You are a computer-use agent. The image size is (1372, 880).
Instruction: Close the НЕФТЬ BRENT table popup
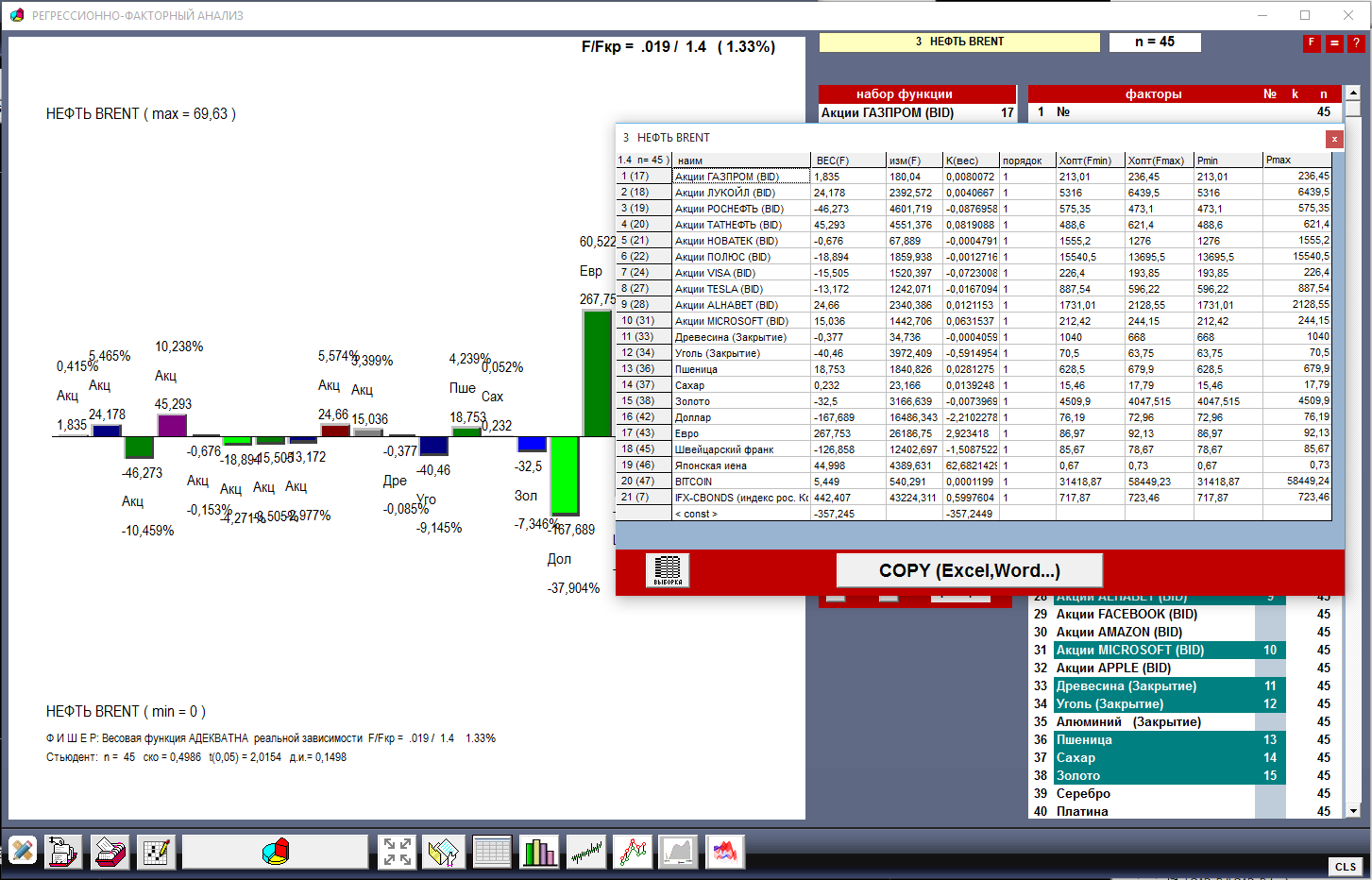(x=1333, y=139)
